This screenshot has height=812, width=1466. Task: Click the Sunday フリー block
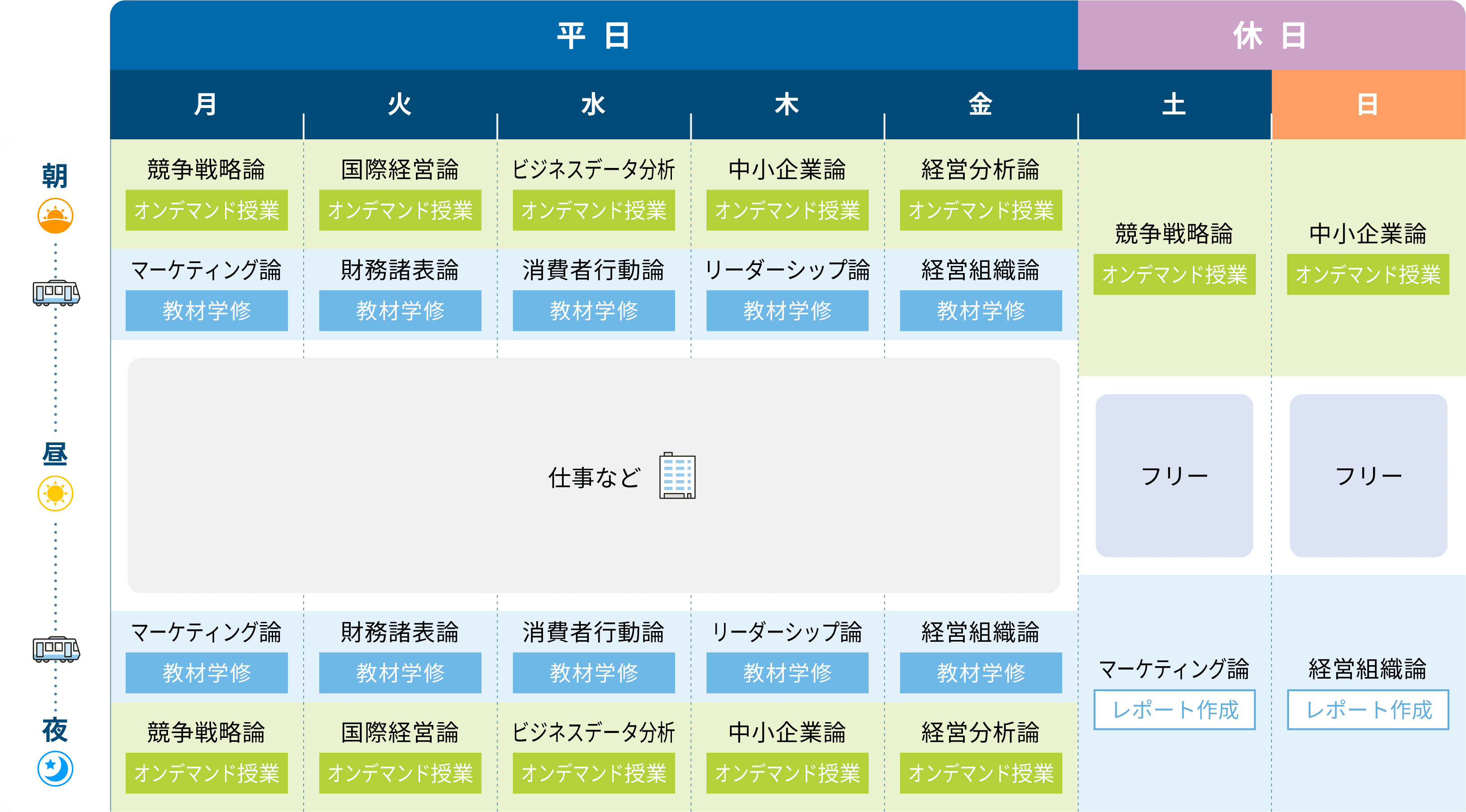point(1368,476)
